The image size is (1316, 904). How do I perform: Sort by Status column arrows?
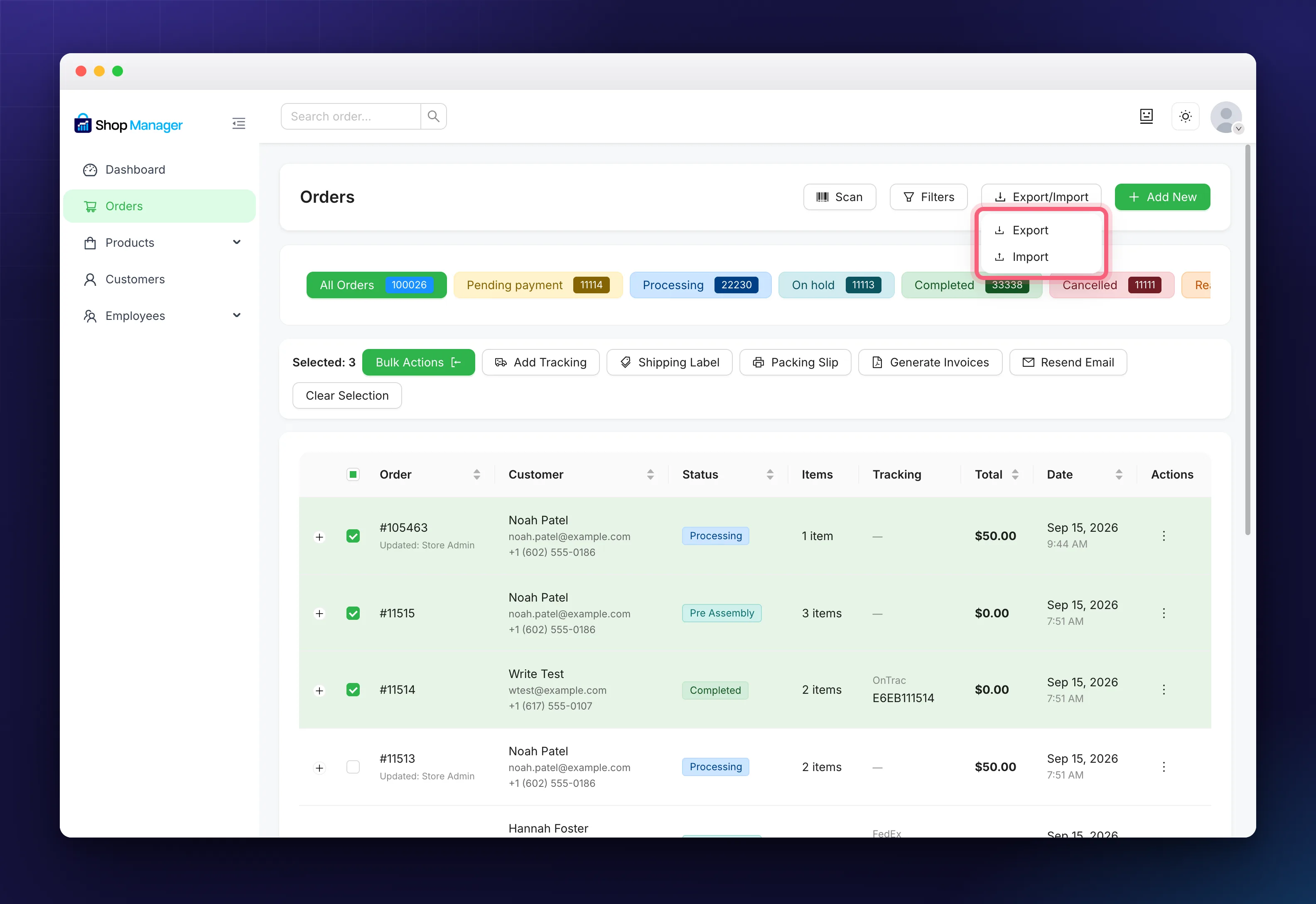(x=770, y=475)
